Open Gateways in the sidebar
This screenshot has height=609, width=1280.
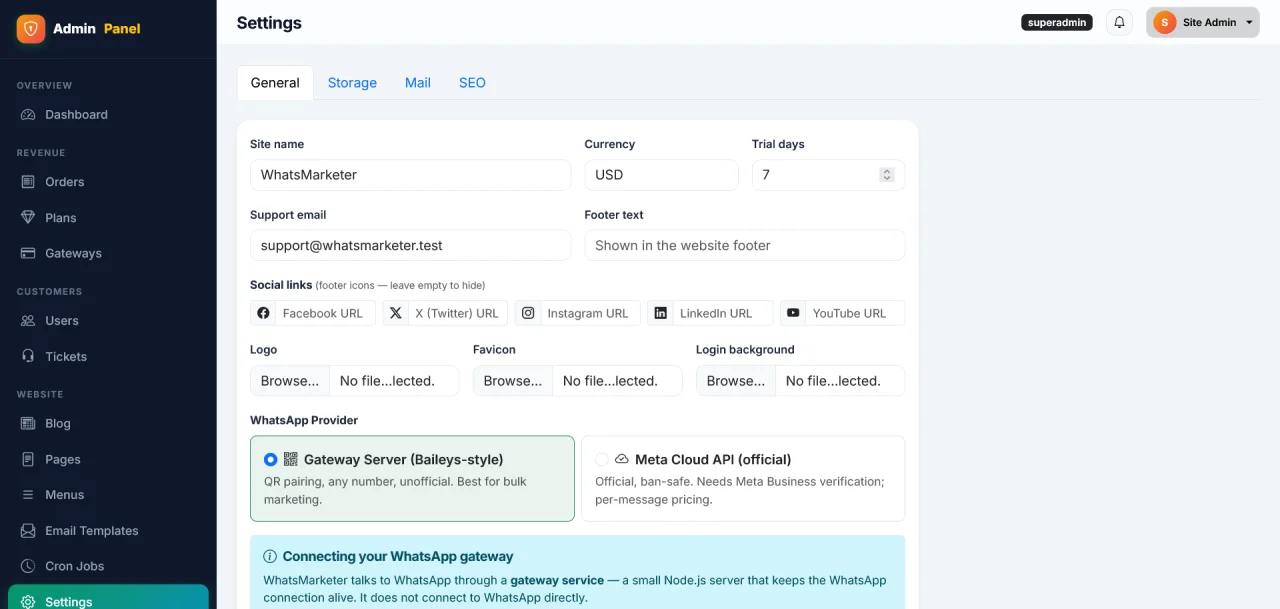click(x=108, y=254)
